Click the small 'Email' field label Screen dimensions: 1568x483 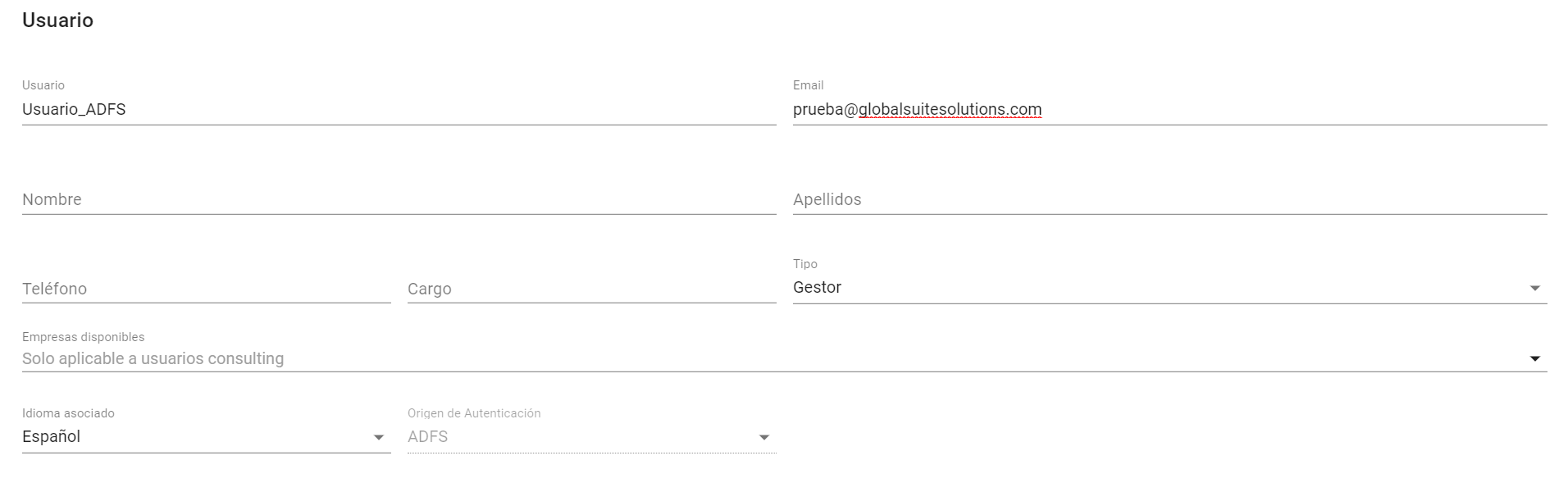[808, 85]
